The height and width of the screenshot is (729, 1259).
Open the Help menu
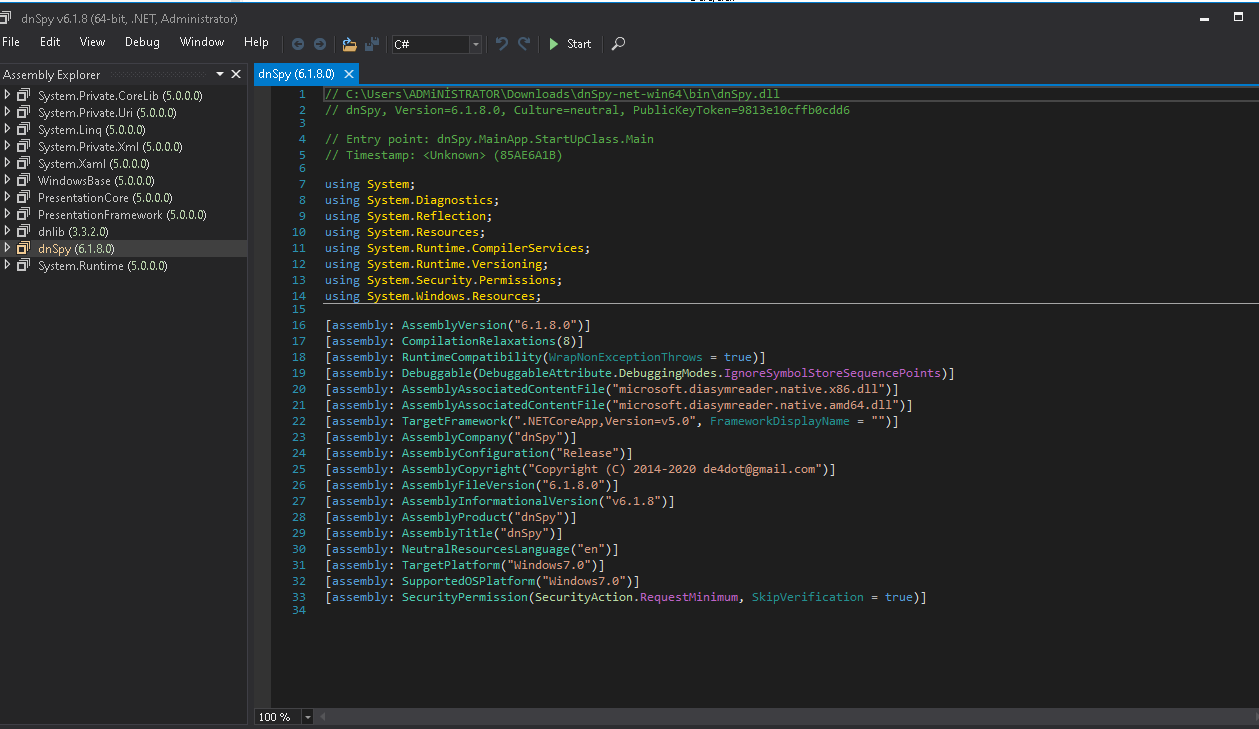[256, 42]
